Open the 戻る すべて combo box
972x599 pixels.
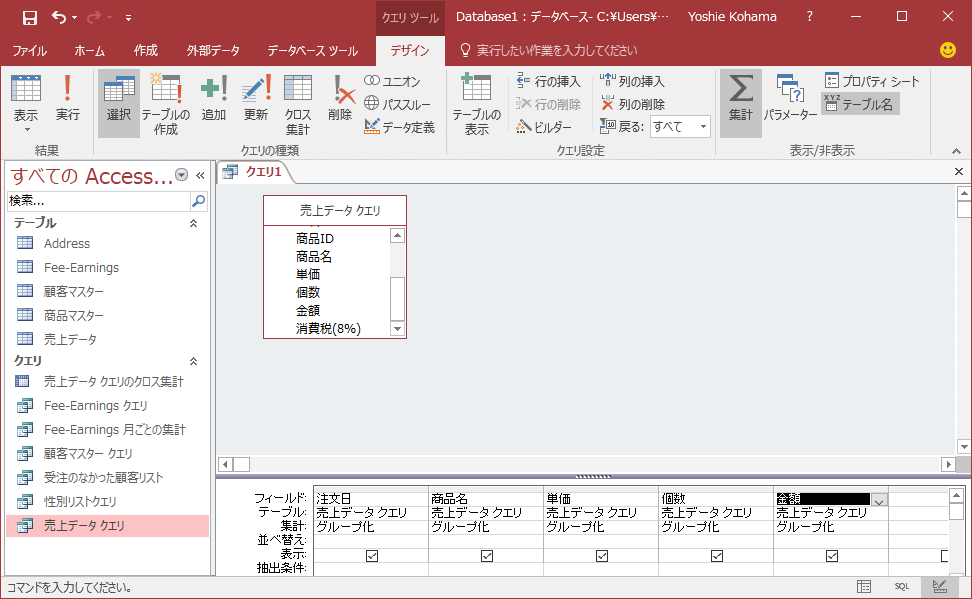[679, 127]
